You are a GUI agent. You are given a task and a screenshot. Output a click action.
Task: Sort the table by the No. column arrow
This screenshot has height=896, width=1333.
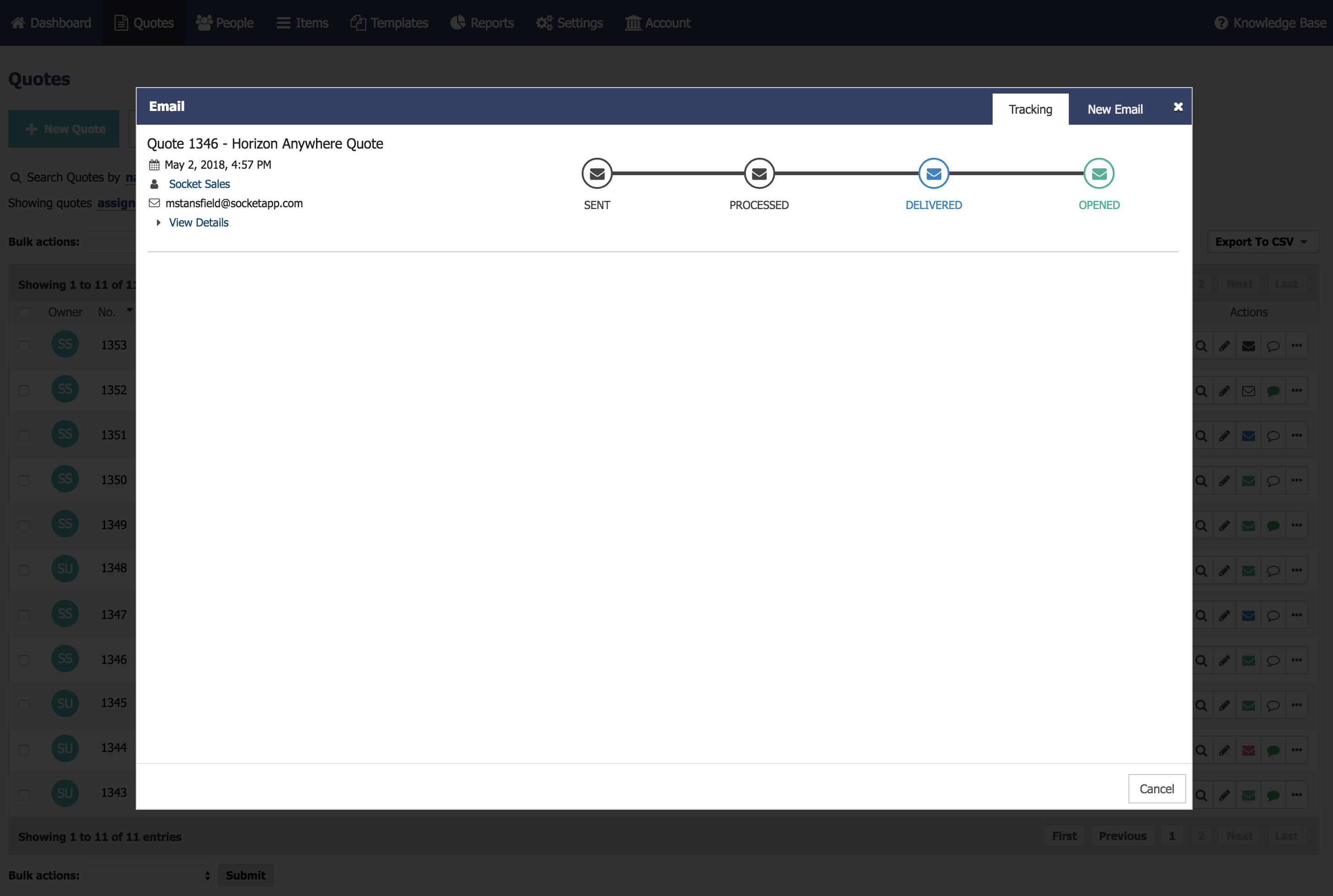tap(130, 310)
